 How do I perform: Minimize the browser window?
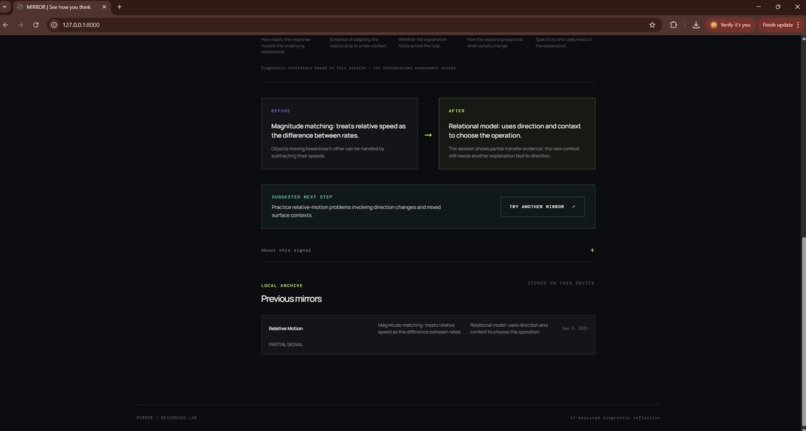(x=759, y=7)
